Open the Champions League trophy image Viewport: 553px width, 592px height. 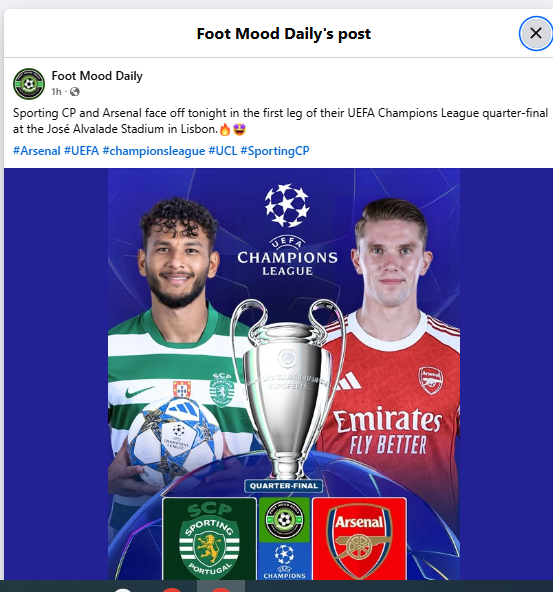(288, 389)
